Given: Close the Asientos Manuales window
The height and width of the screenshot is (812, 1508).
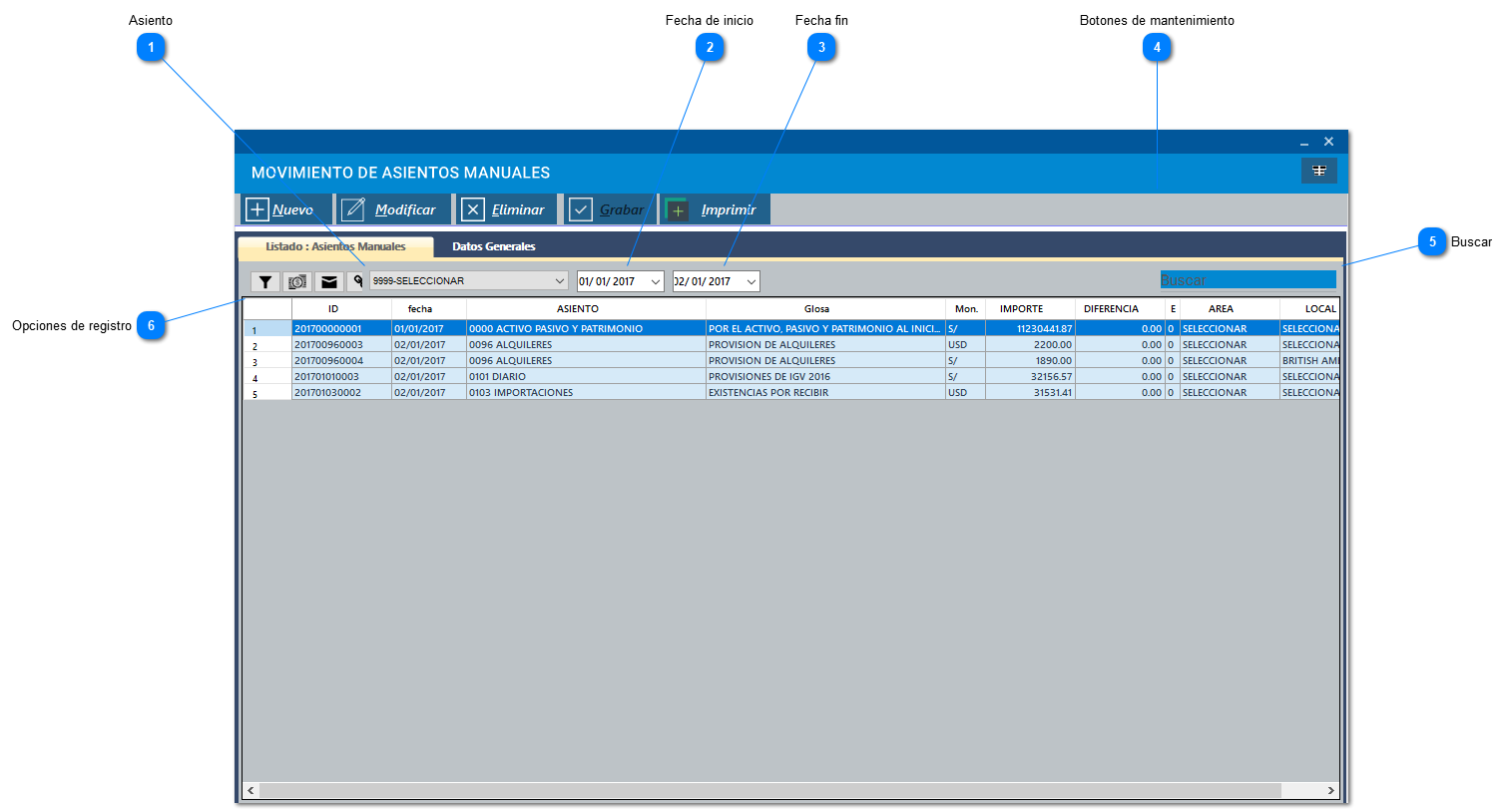Looking at the screenshot, I should (1328, 142).
